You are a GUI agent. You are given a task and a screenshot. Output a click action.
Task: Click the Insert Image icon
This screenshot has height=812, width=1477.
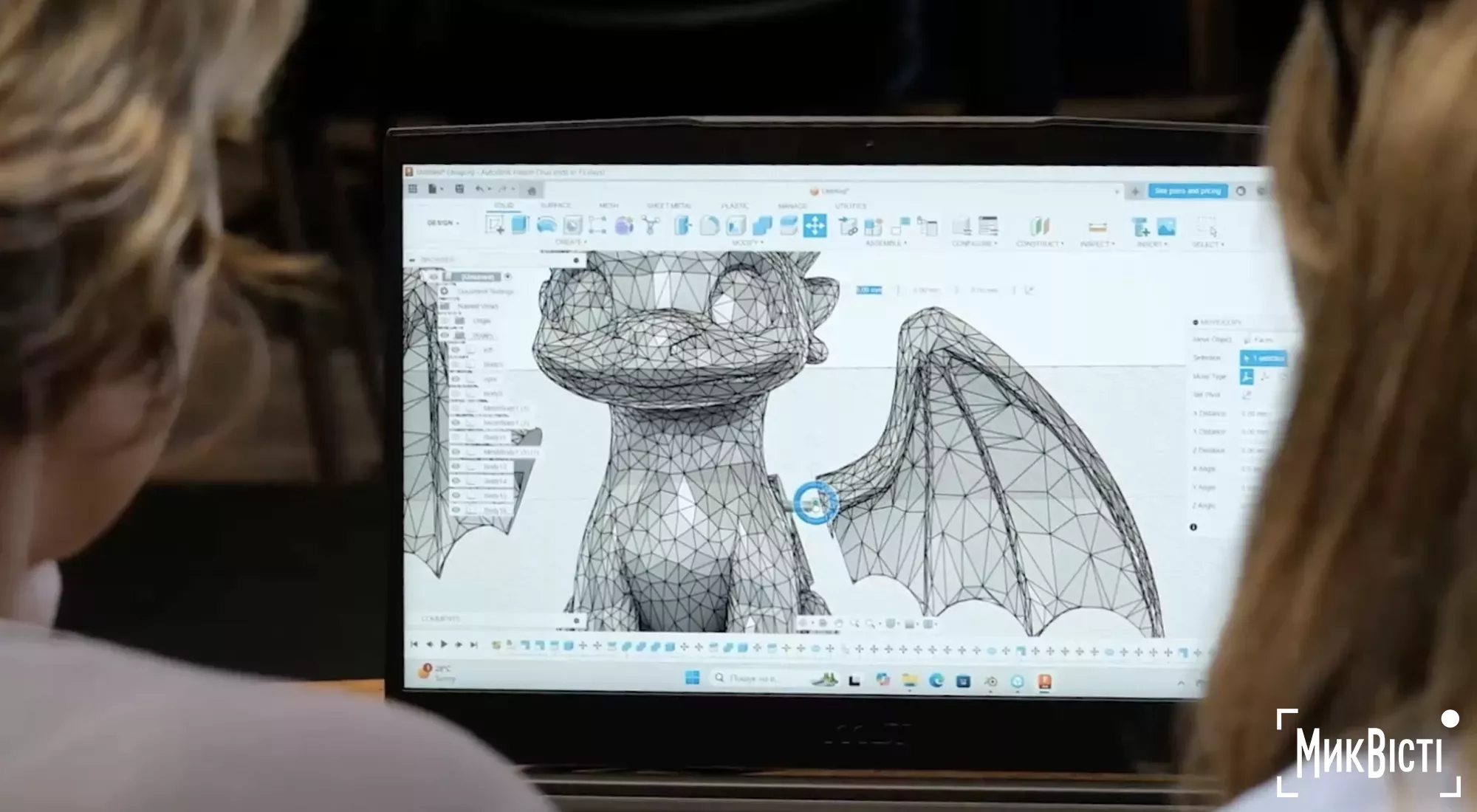pyautogui.click(x=1166, y=226)
